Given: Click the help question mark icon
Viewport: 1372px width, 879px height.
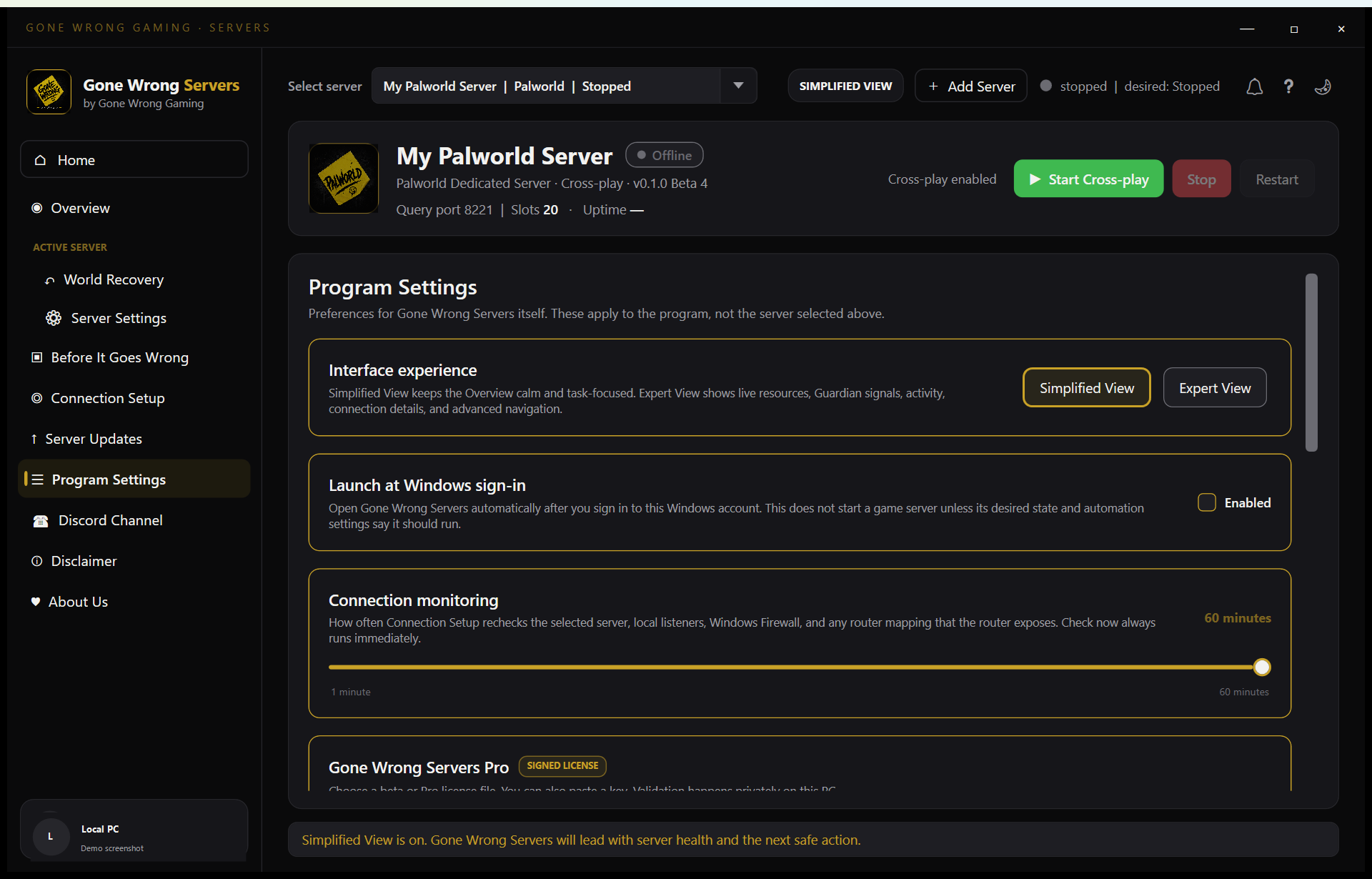Looking at the screenshot, I should 1288,86.
